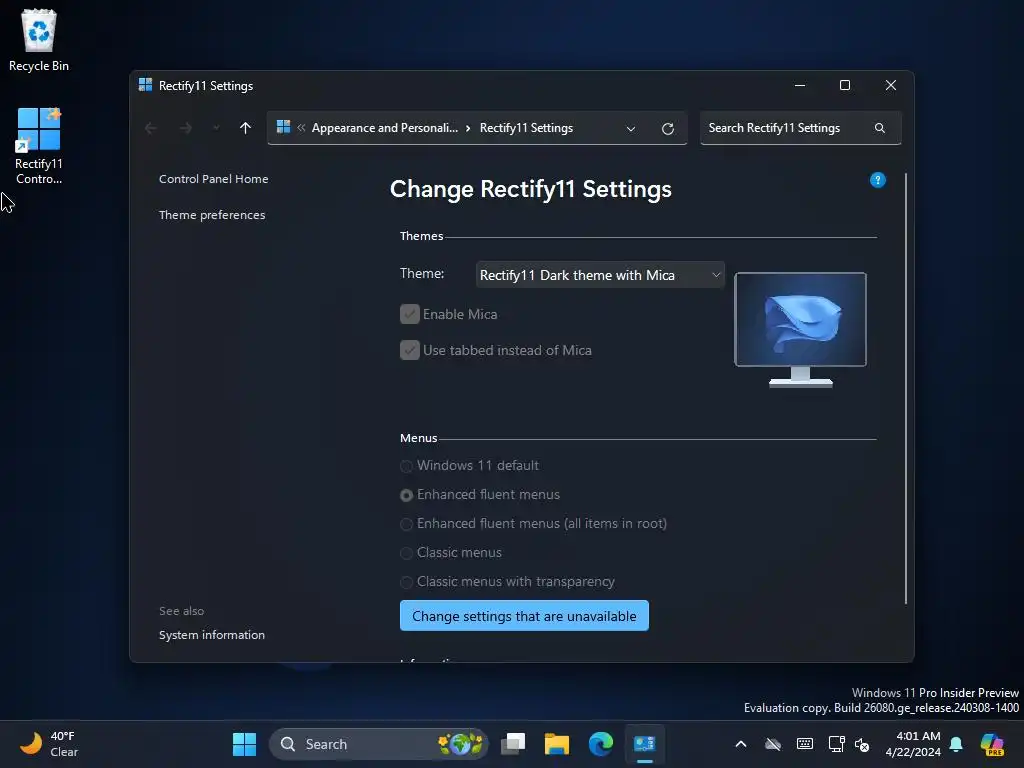
Task: Open the weather widget showing 40°F
Action: tap(48, 744)
